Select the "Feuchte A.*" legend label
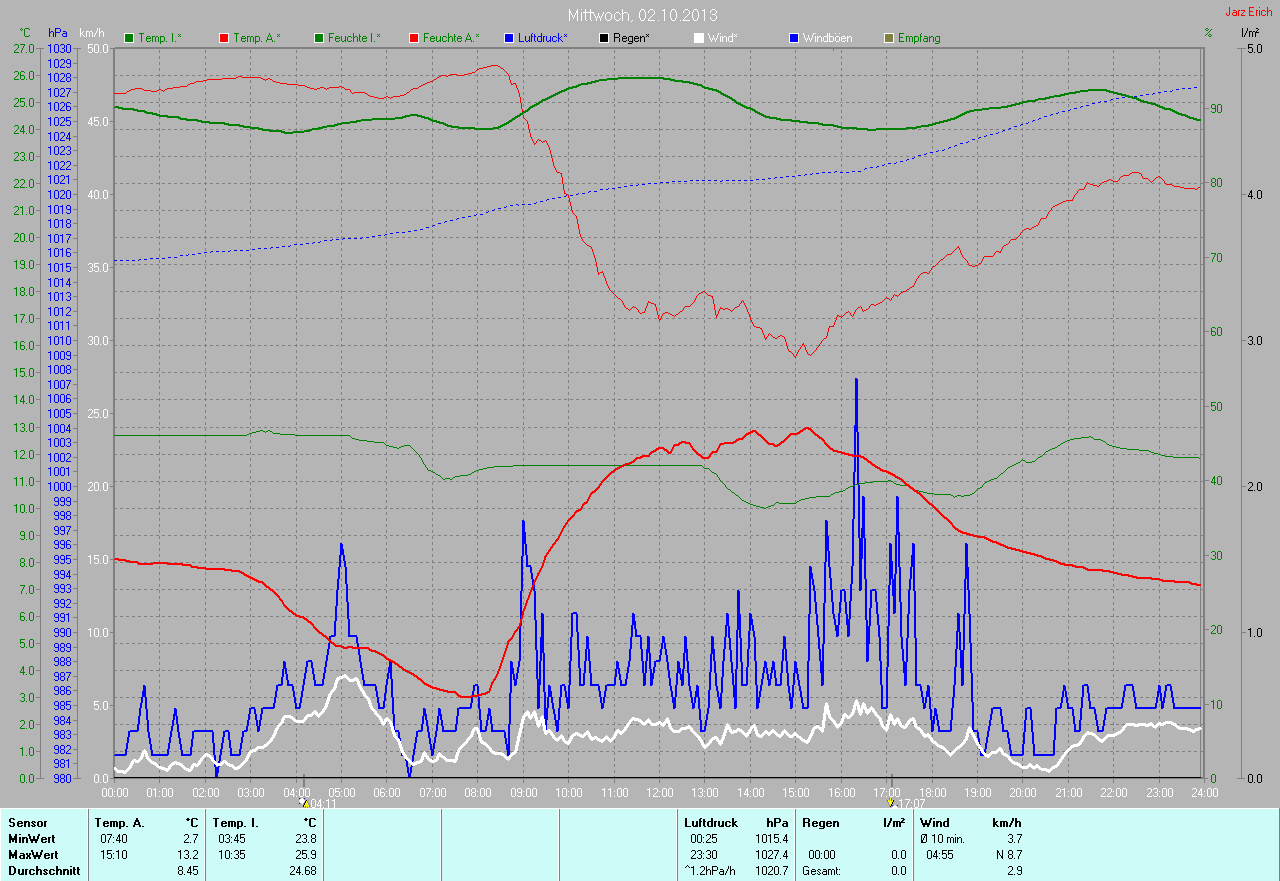This screenshot has width=1280, height=881. coord(451,38)
